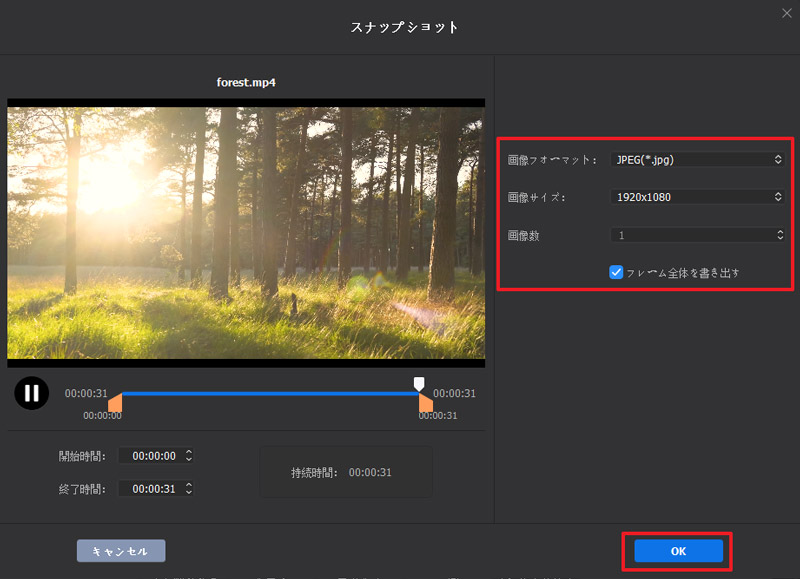Click the left orange trim start handle

click(x=114, y=402)
